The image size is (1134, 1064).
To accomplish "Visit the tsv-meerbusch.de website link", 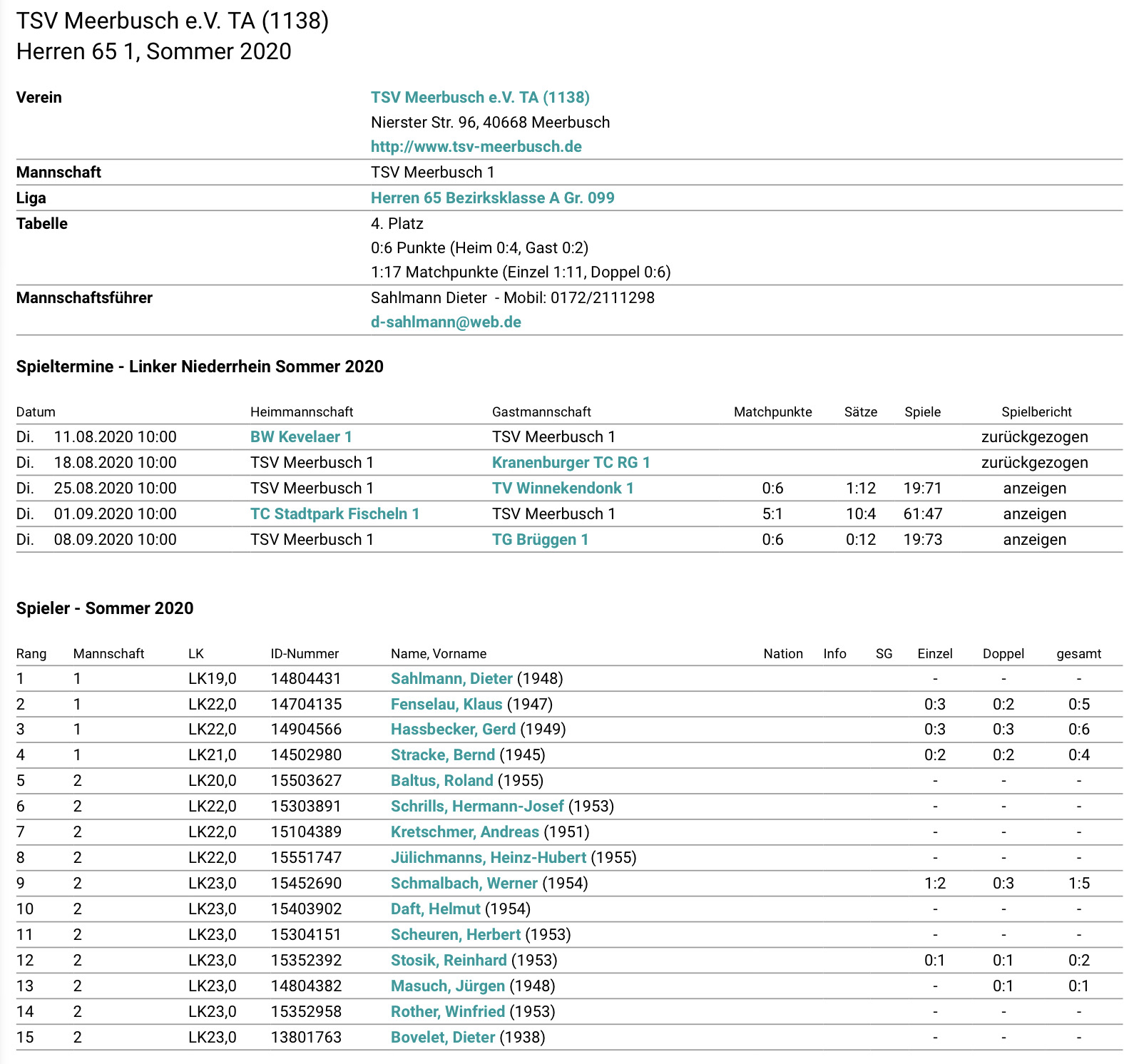I will click(476, 146).
